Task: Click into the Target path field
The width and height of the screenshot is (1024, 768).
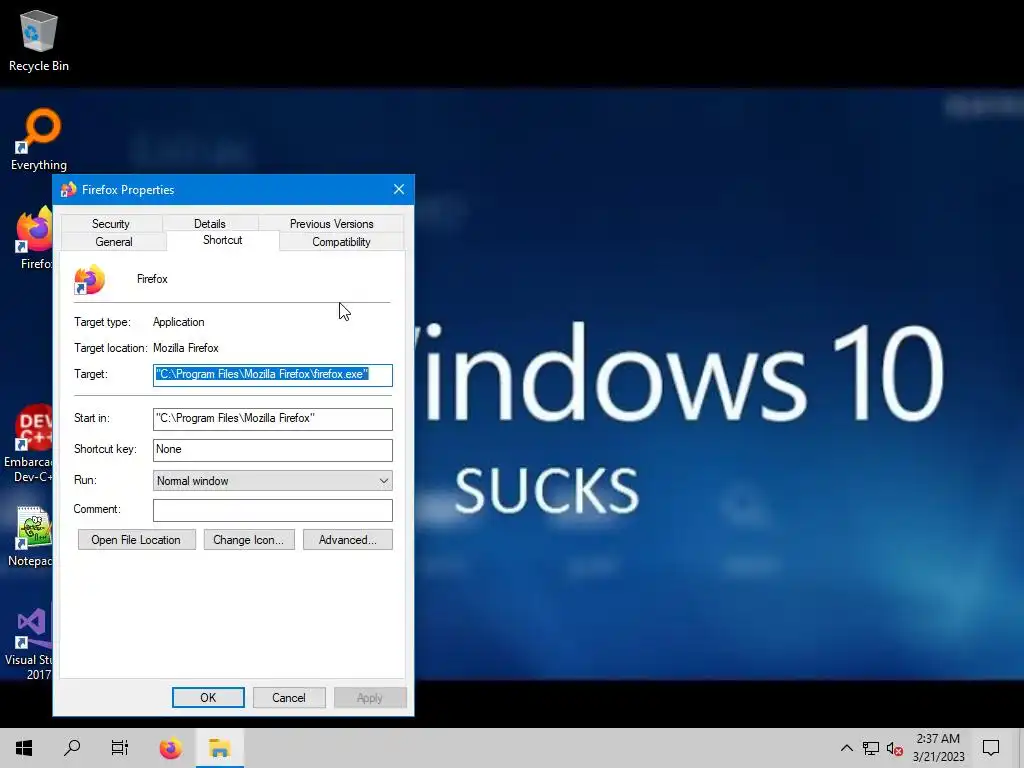Action: coord(272,375)
